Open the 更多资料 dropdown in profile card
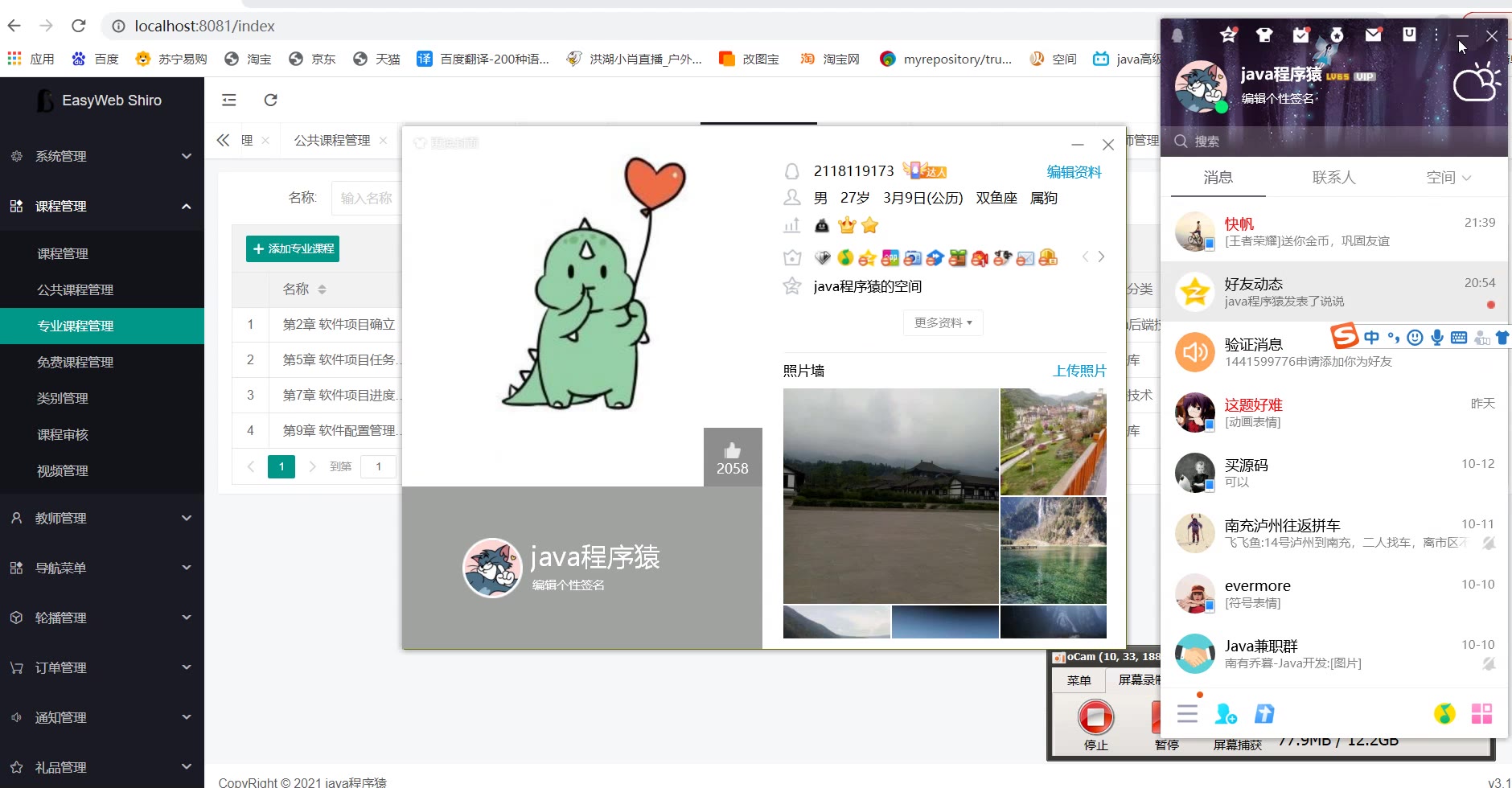This screenshot has height=788, width=1512. 943,322
